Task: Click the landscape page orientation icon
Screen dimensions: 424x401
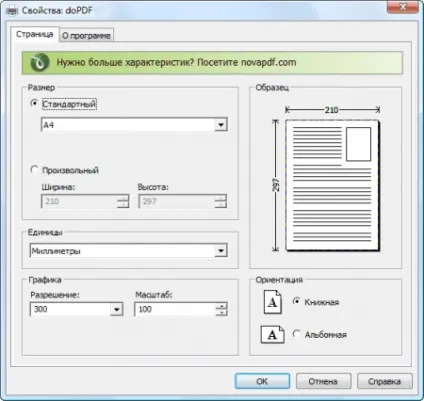Action: click(x=272, y=334)
